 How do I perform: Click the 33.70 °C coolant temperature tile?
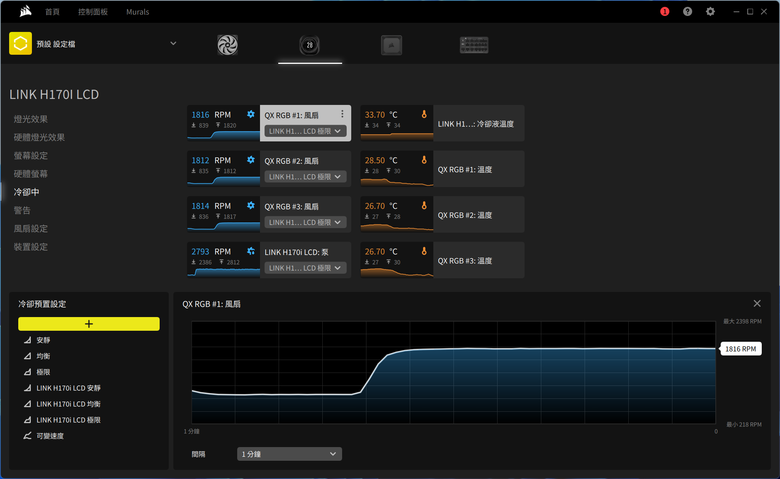point(397,123)
